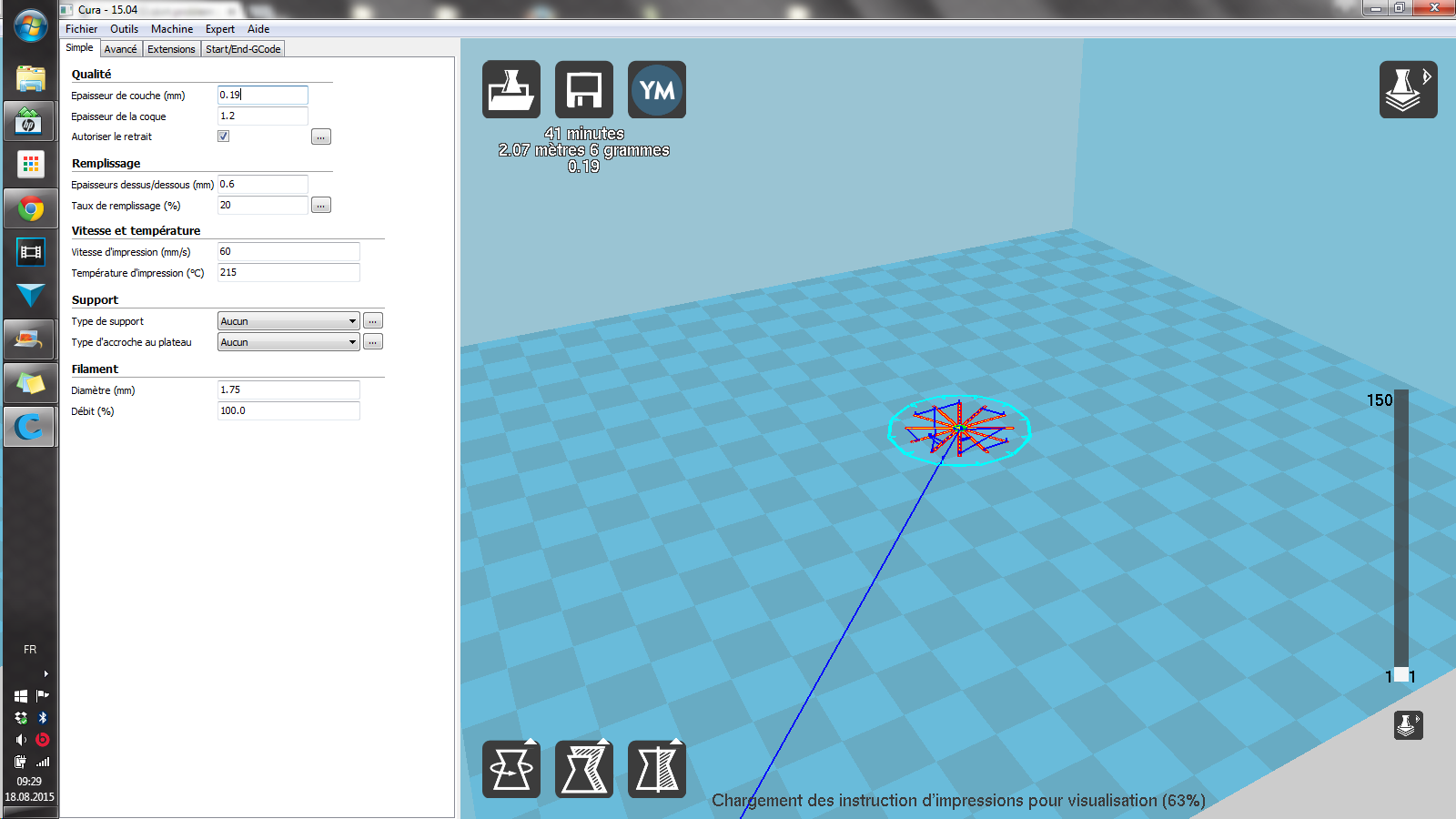The image size is (1456, 819).
Task: Select the Scale tool icon
Action: 583,769
